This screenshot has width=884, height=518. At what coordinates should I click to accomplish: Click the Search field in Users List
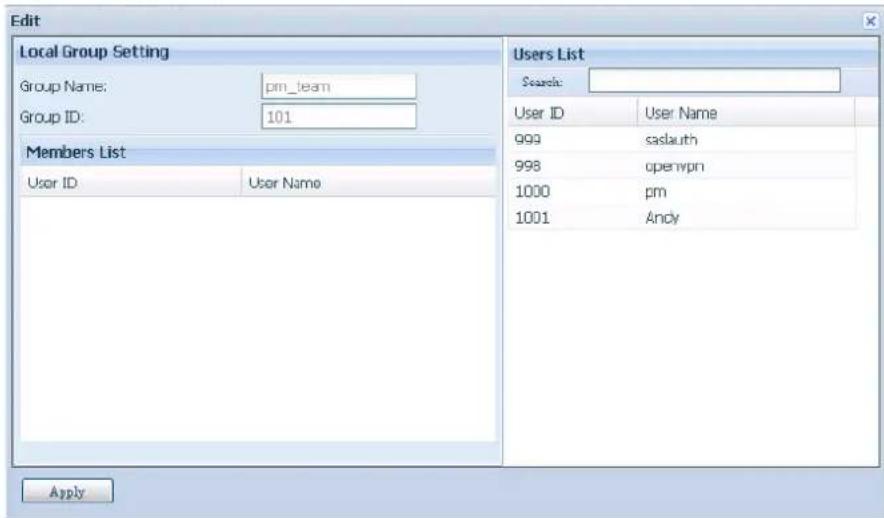pos(713,80)
